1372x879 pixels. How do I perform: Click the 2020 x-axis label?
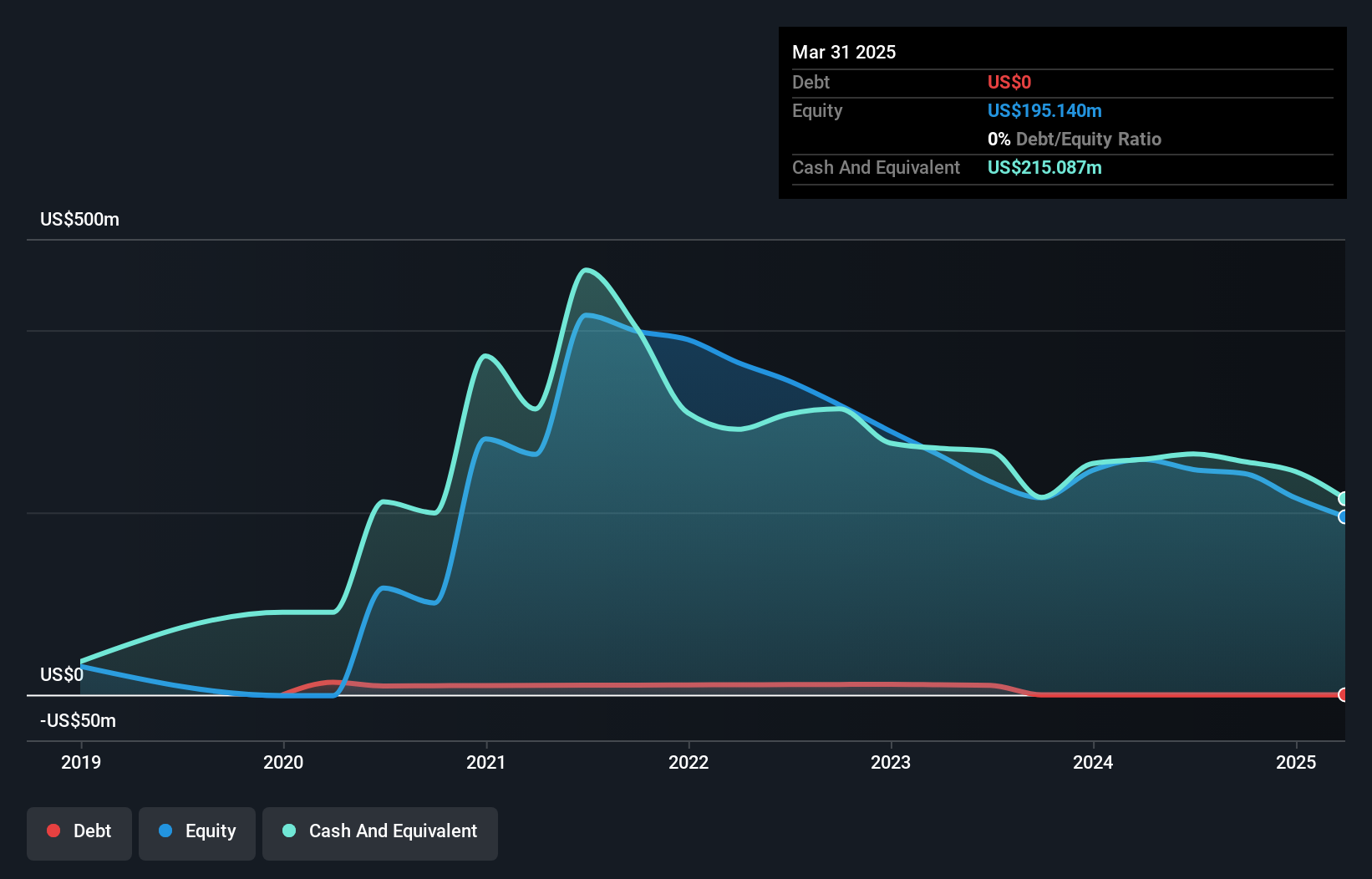[x=283, y=762]
